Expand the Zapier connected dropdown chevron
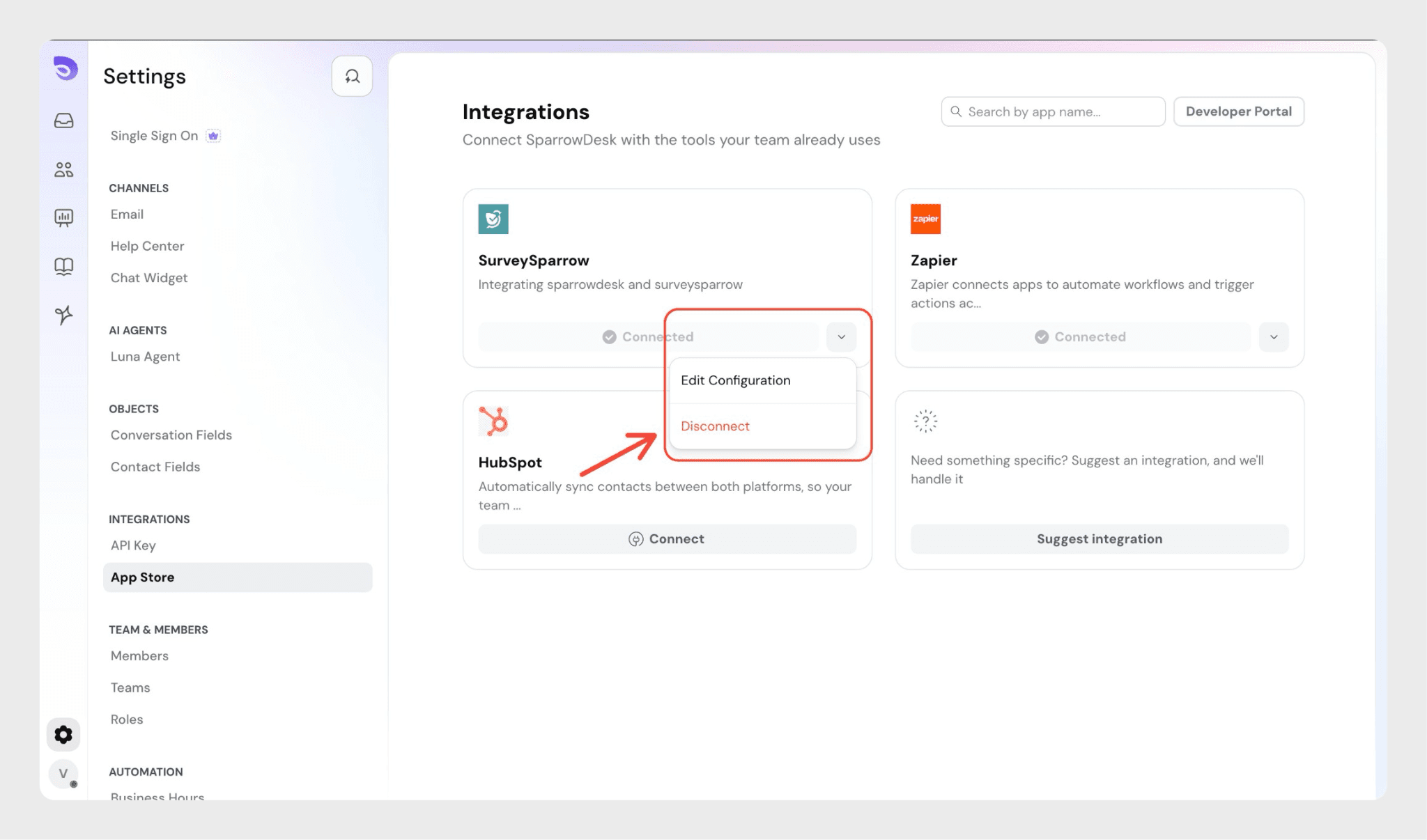Image resolution: width=1427 pixels, height=840 pixels. [x=1274, y=337]
